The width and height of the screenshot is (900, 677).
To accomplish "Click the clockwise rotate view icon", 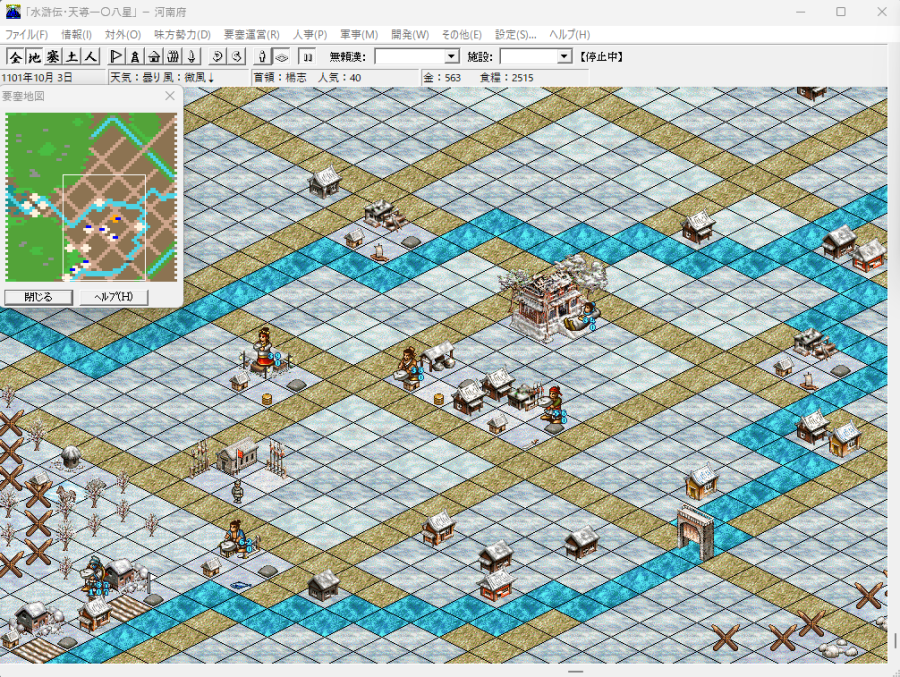I will [236, 57].
